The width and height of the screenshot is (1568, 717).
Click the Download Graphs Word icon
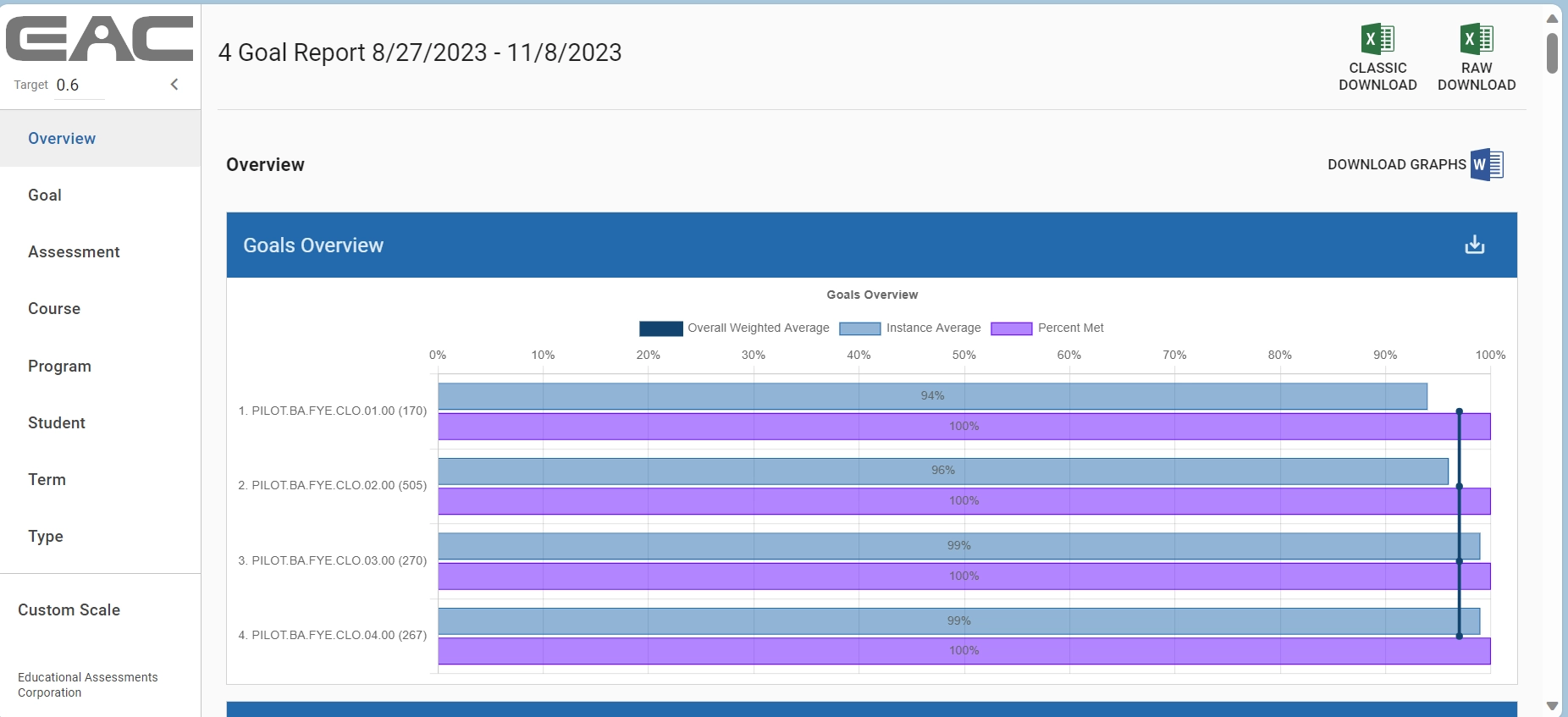coord(1487,164)
